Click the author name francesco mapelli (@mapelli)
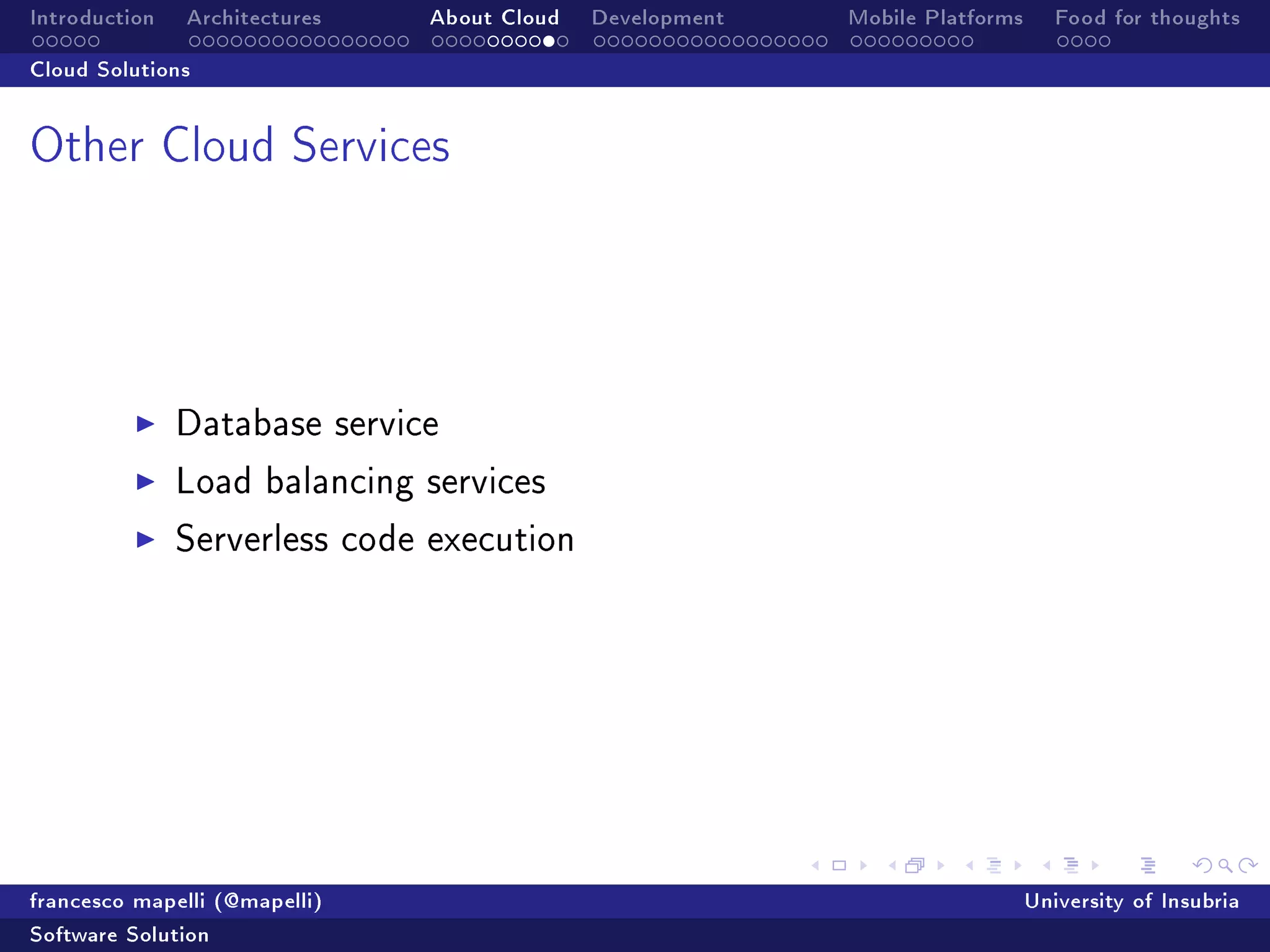 [176, 901]
